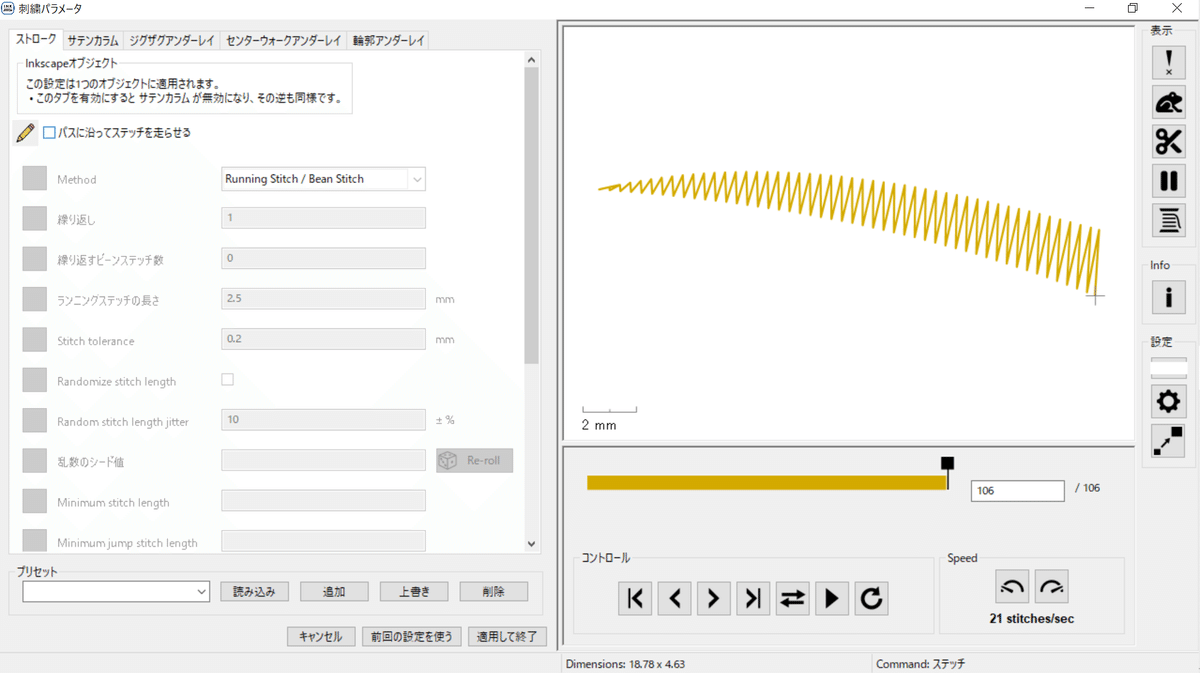Play the stitch simulation
The height and width of the screenshot is (673, 1200).
tap(831, 598)
